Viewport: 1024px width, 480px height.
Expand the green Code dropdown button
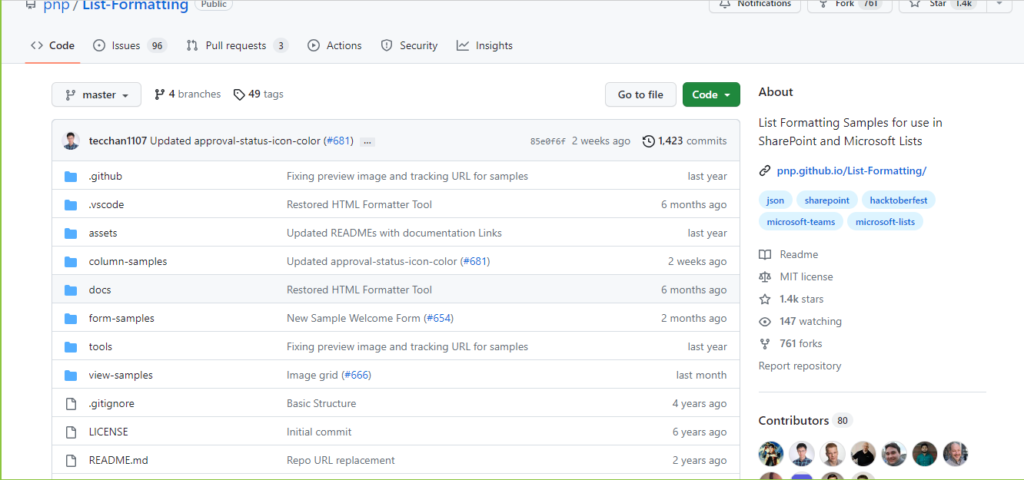click(711, 95)
